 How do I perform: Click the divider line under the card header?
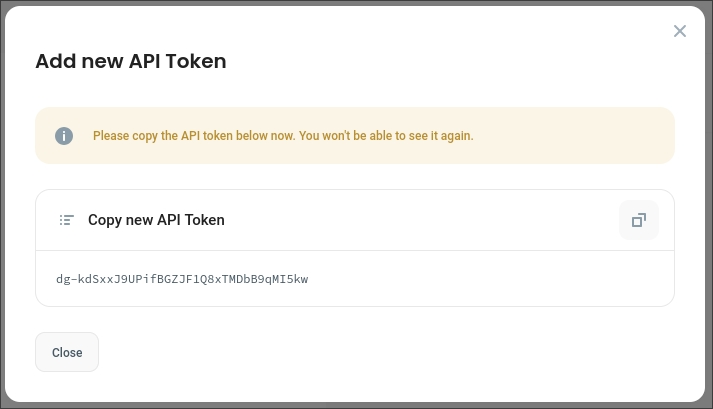(355, 250)
